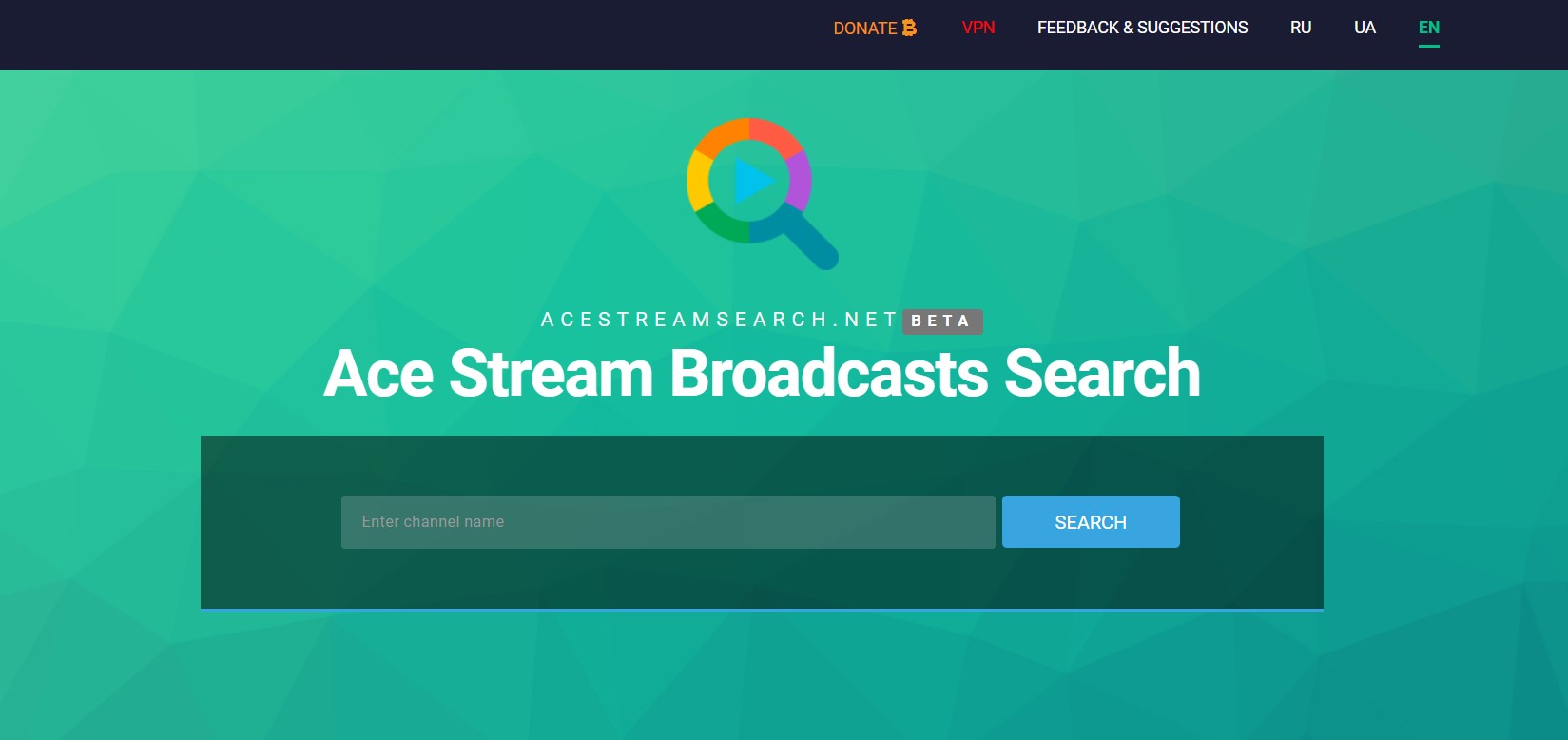Image resolution: width=1568 pixels, height=740 pixels.
Task: Open the DONATE link
Action: (x=875, y=28)
